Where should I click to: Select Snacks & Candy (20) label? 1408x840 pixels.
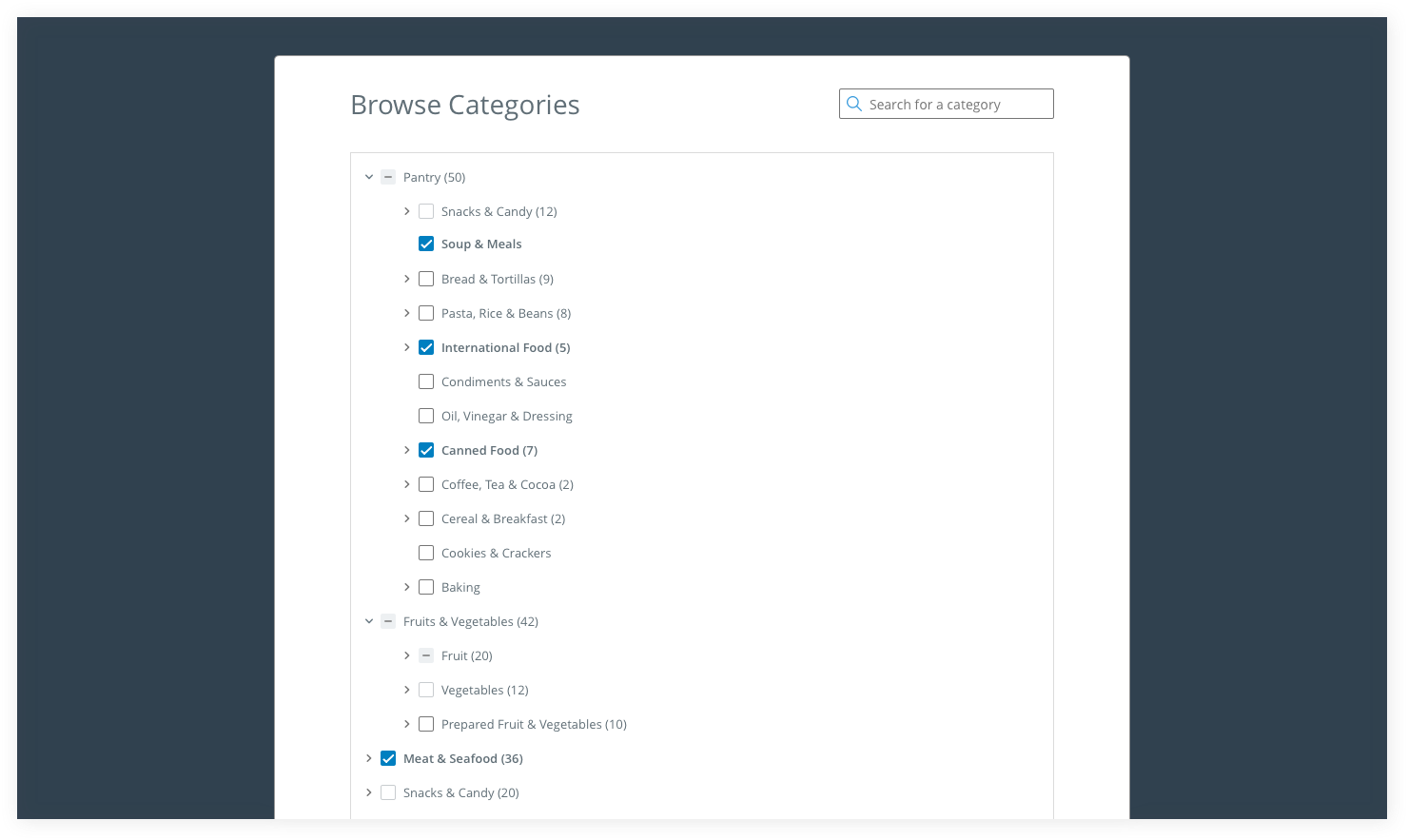tap(461, 792)
